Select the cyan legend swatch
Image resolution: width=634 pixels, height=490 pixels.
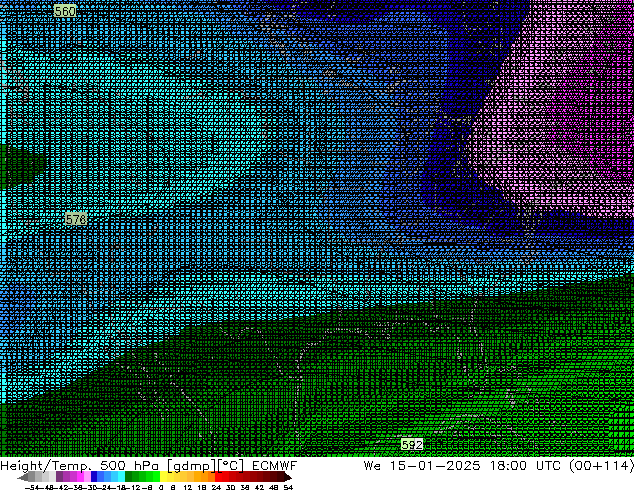[121, 476]
